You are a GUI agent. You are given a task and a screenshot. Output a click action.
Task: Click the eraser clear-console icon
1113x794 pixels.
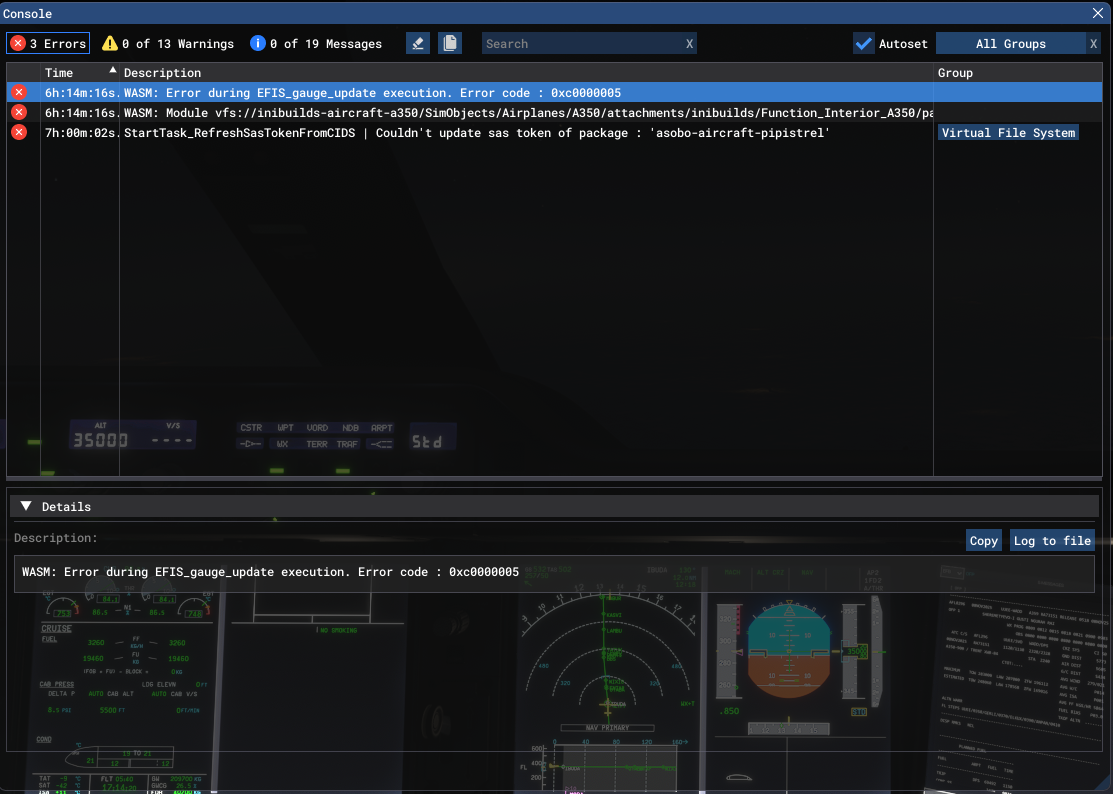click(418, 43)
